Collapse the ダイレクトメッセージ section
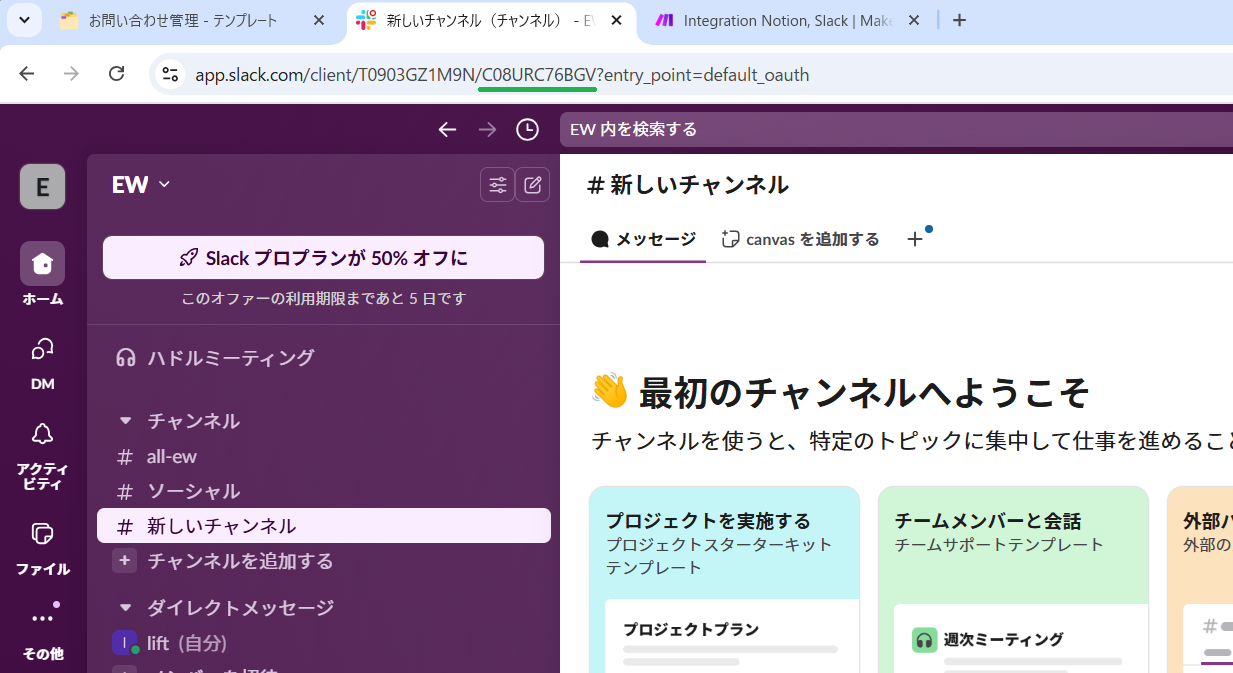The width and height of the screenshot is (1233, 673). [x=126, y=608]
